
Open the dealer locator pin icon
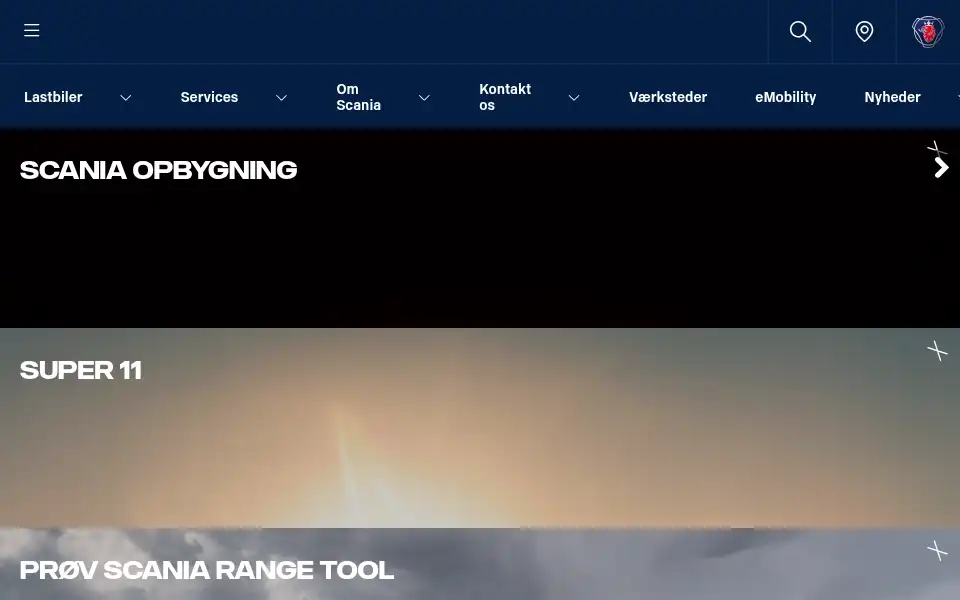pyautogui.click(x=864, y=31)
